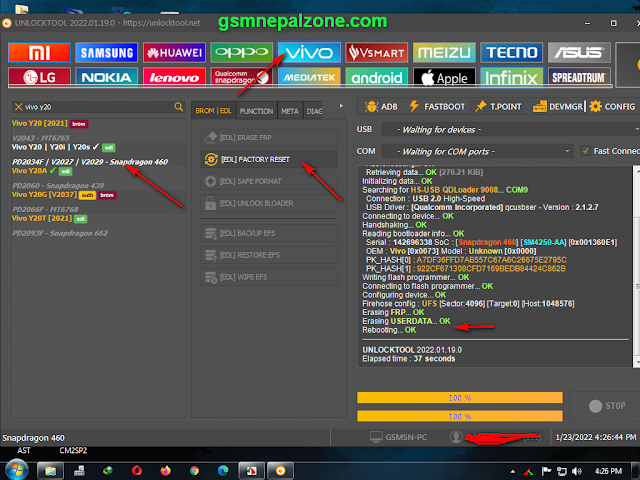Select the Huawei brand tile

174,53
